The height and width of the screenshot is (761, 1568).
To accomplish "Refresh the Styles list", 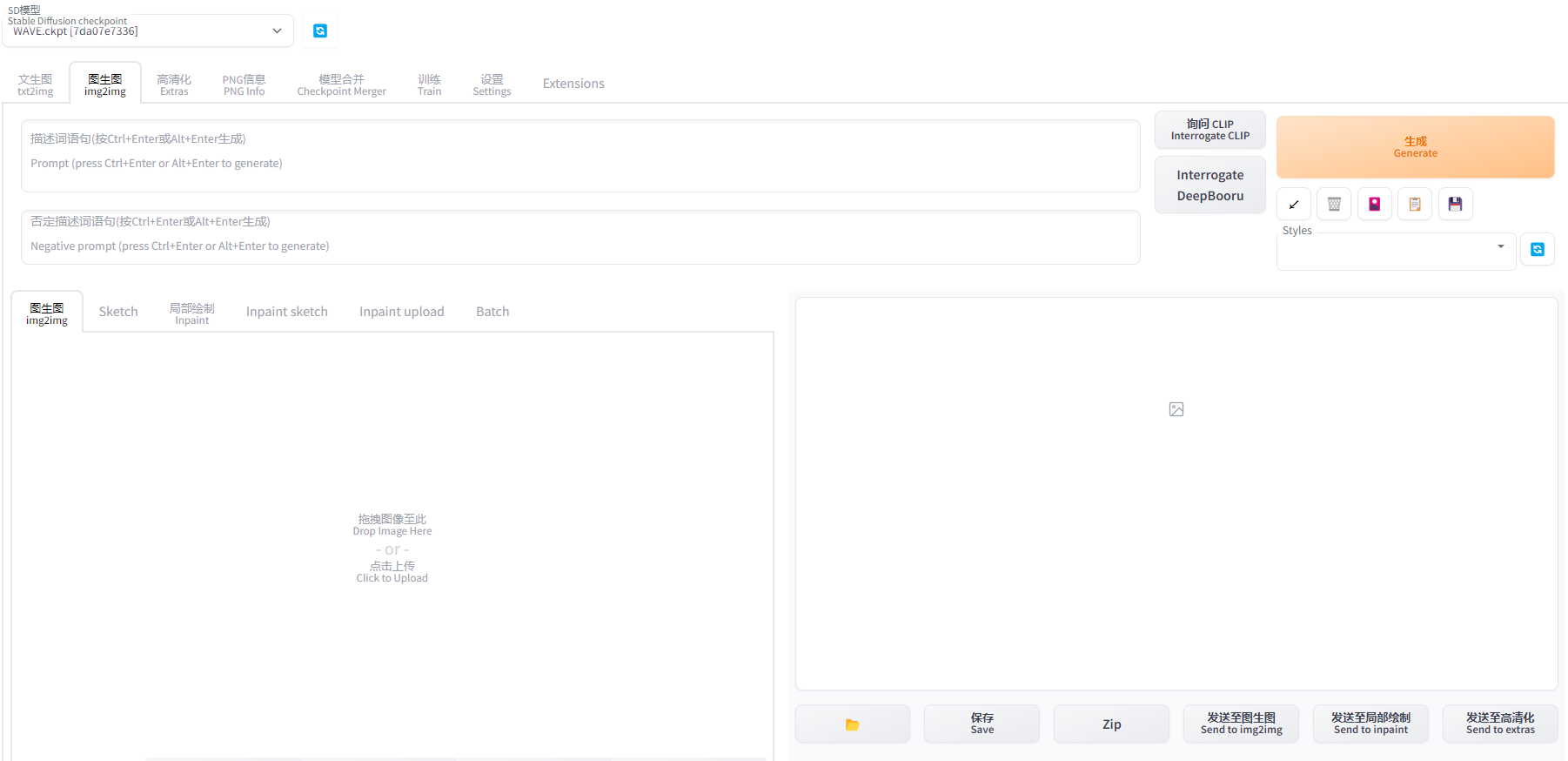I will coord(1537,250).
